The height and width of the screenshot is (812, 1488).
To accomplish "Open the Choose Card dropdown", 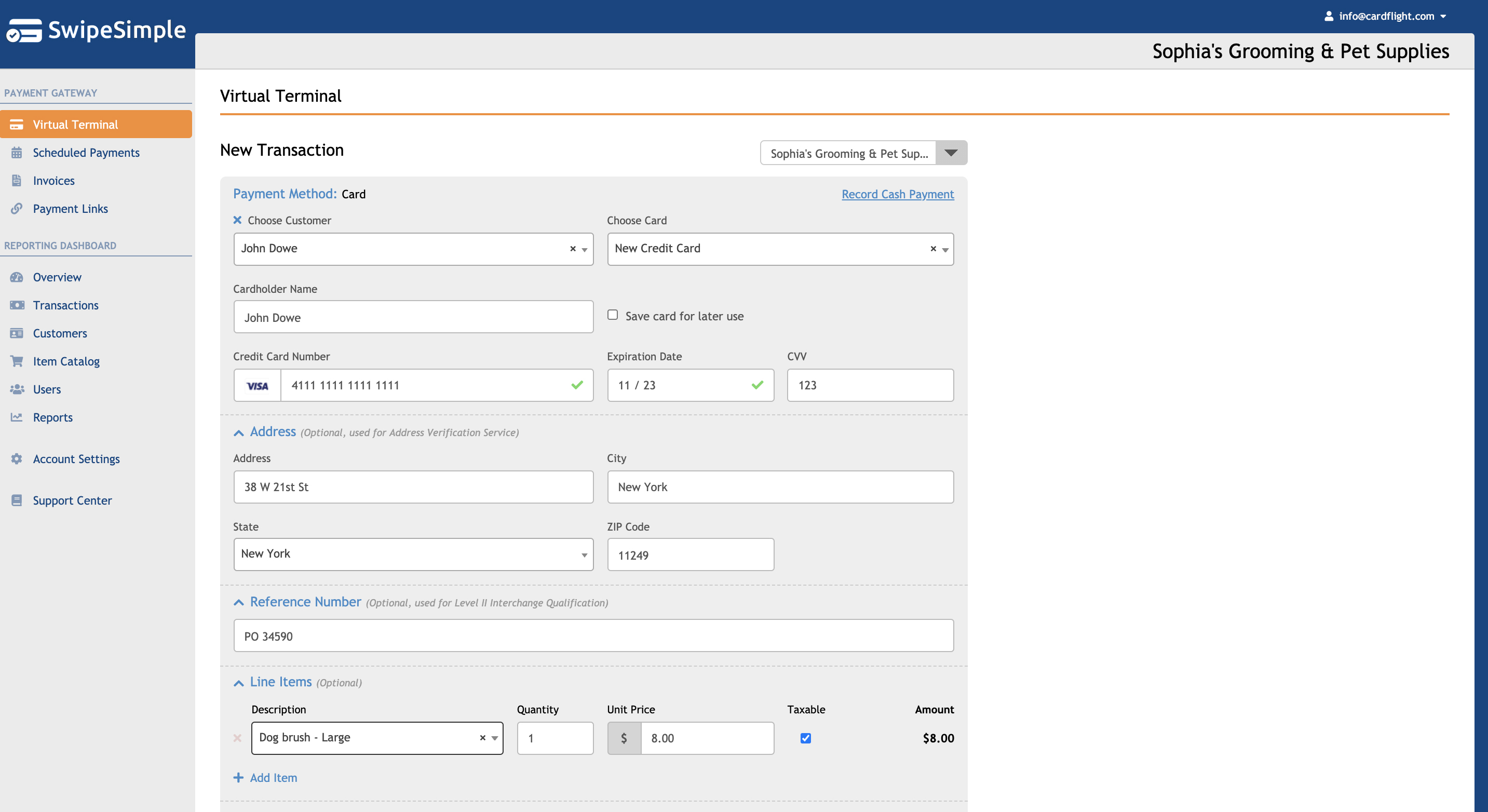I will coord(945,250).
